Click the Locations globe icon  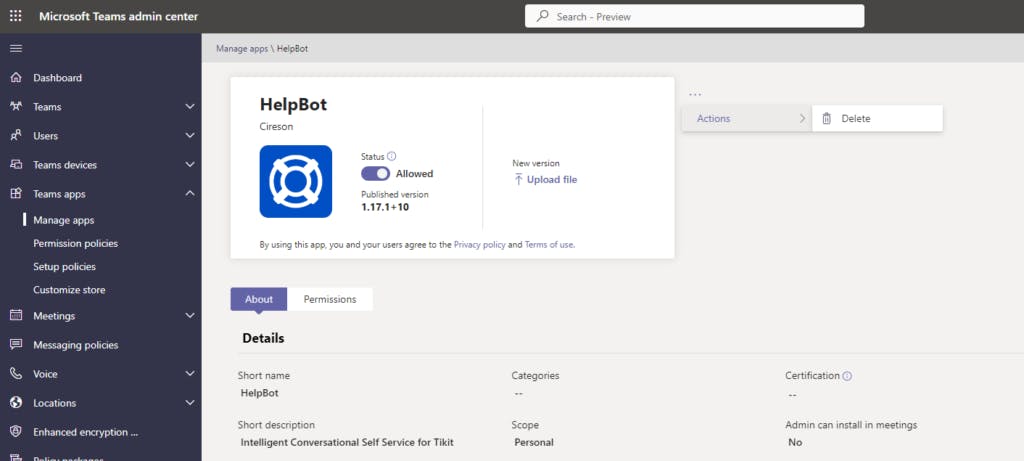[16, 403]
